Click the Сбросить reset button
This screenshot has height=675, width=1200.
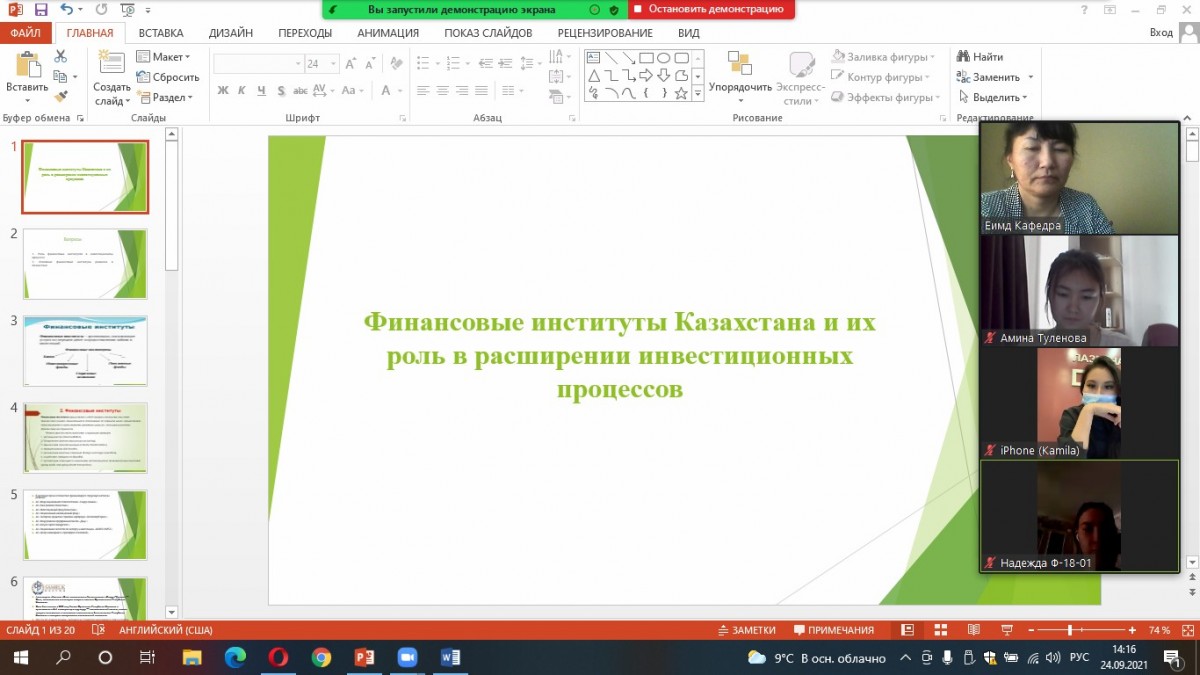coord(168,77)
